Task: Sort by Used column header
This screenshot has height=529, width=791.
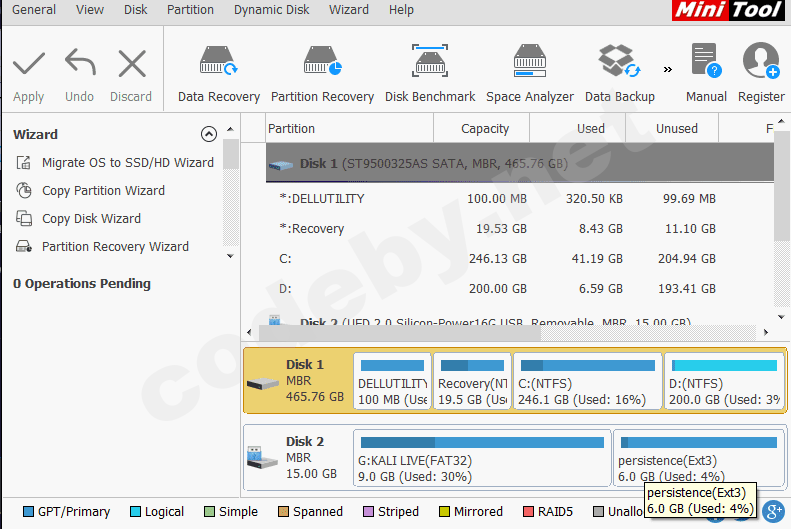Action: click(578, 129)
